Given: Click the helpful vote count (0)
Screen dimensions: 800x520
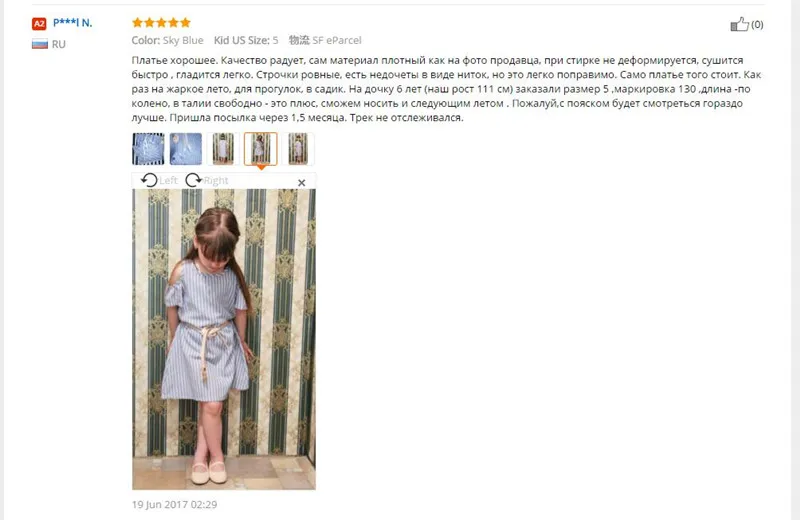Looking at the screenshot, I should tap(757, 24).
